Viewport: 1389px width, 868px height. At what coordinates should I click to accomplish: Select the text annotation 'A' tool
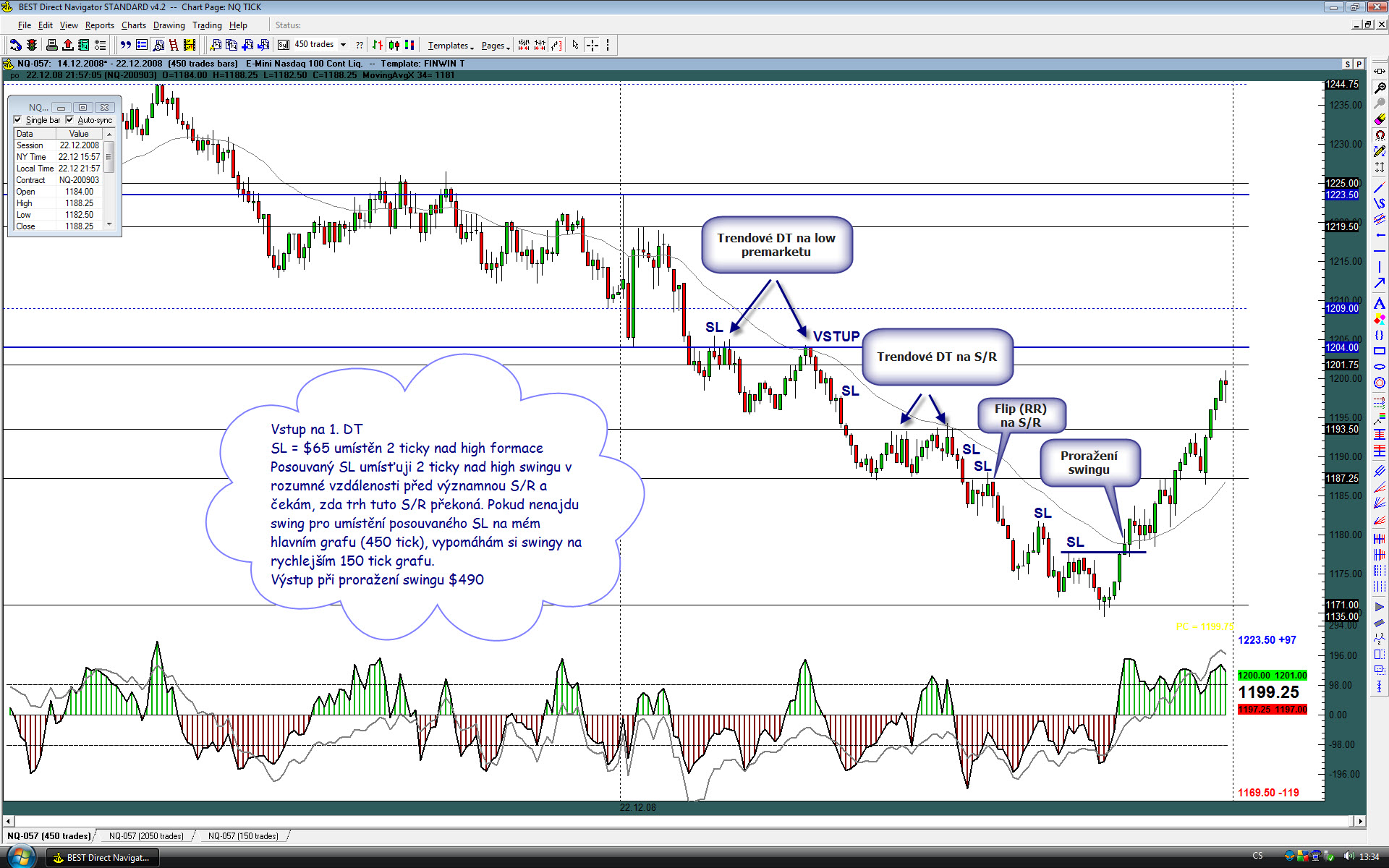[x=1380, y=303]
